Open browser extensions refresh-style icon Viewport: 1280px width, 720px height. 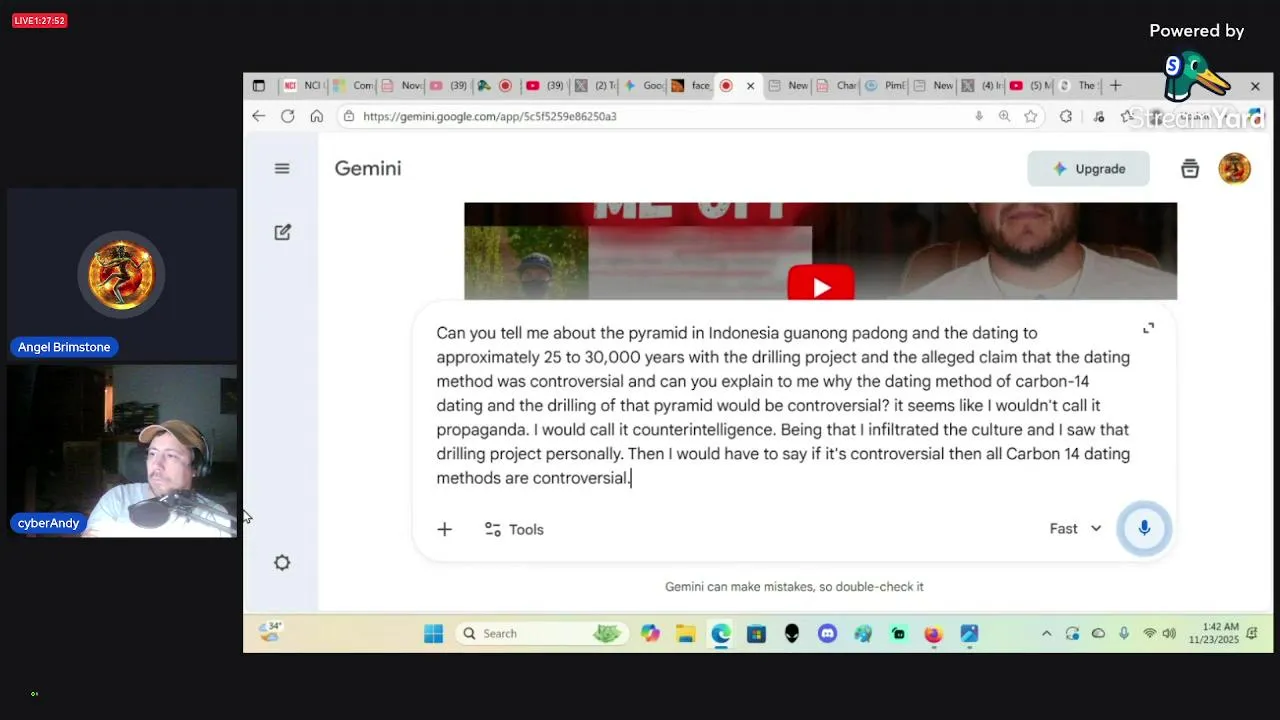tap(1066, 116)
